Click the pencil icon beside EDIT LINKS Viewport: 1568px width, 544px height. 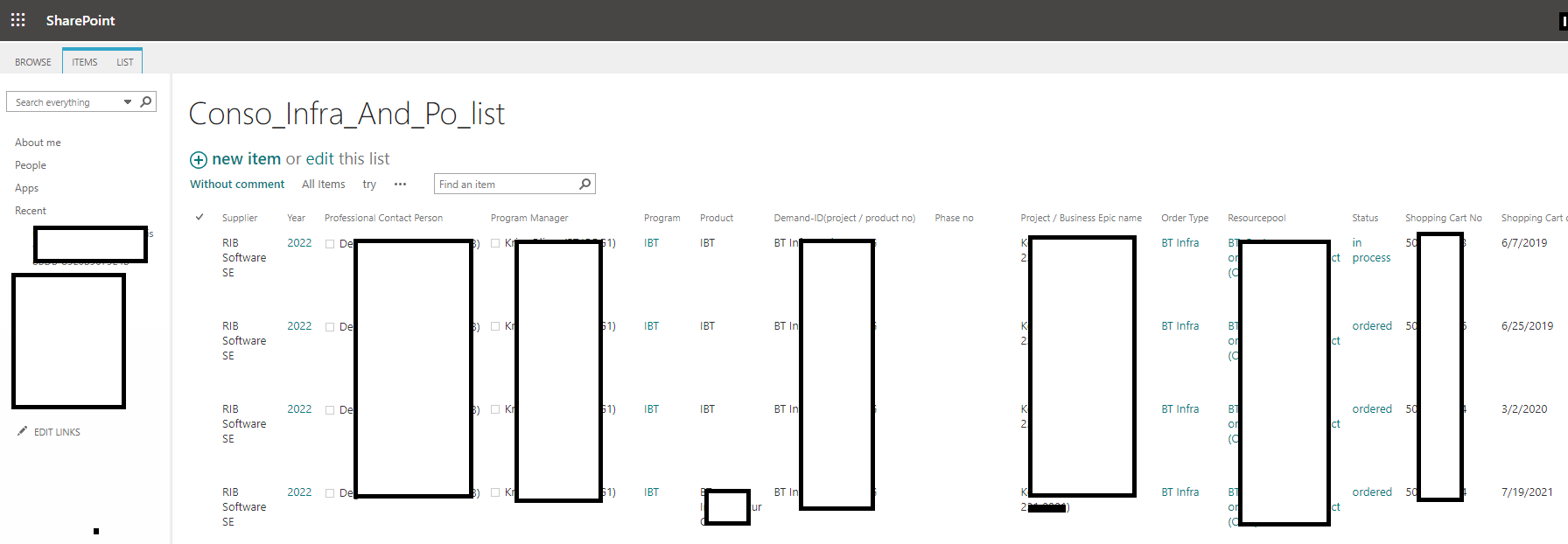tap(22, 431)
